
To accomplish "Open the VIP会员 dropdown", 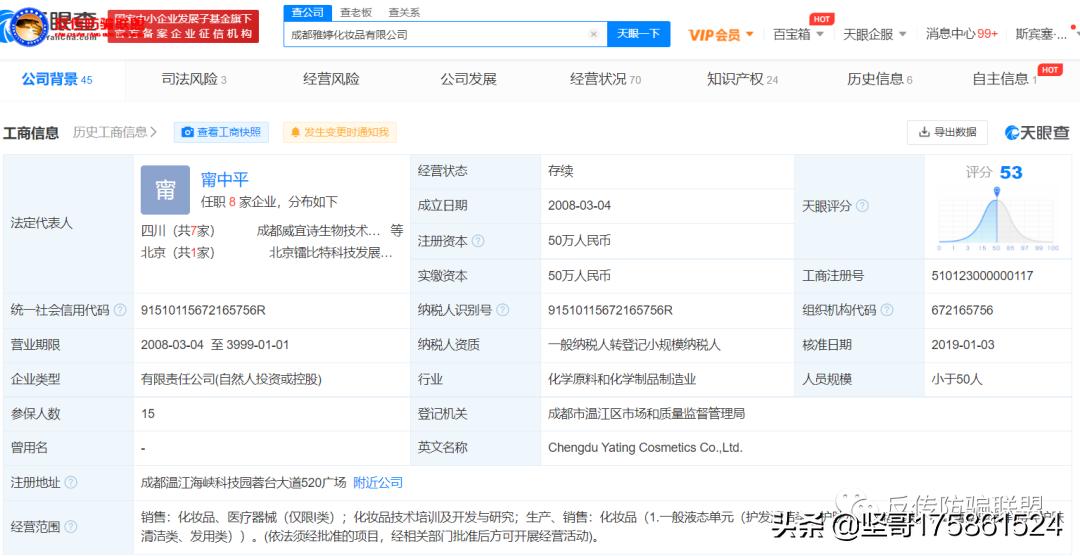I will click(720, 34).
